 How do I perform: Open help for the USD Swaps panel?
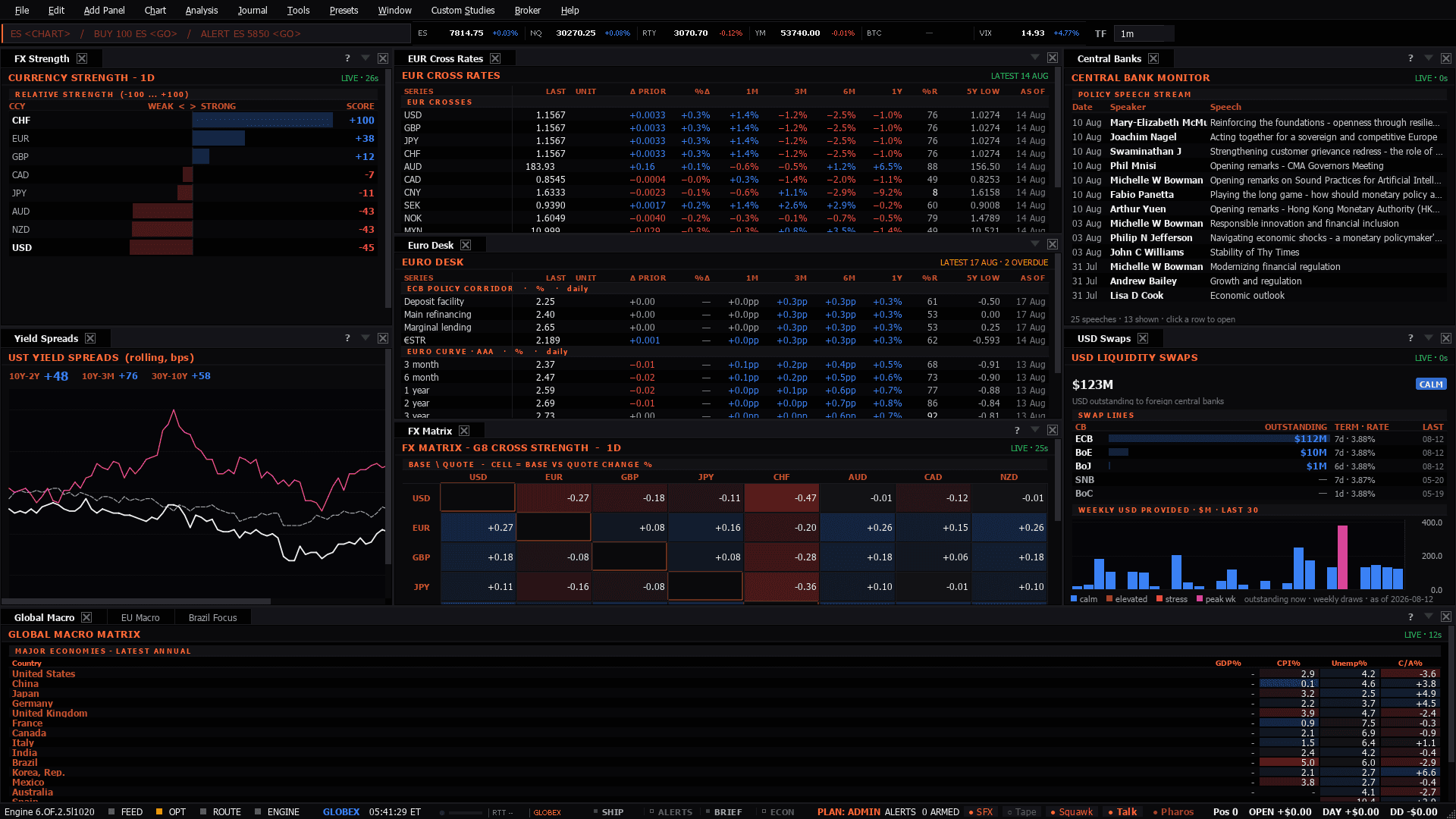tap(1410, 338)
